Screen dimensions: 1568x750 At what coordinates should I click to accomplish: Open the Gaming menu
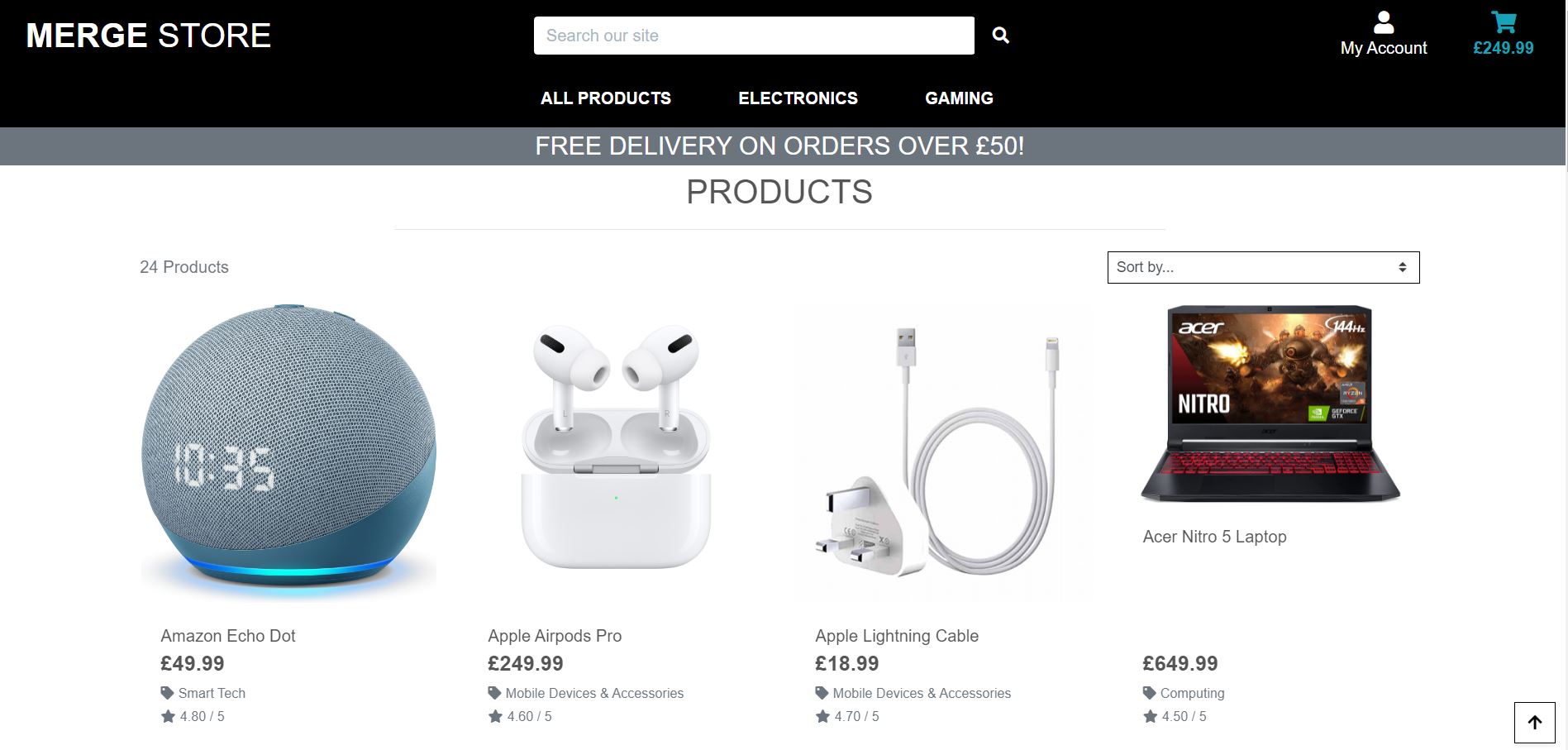959,98
